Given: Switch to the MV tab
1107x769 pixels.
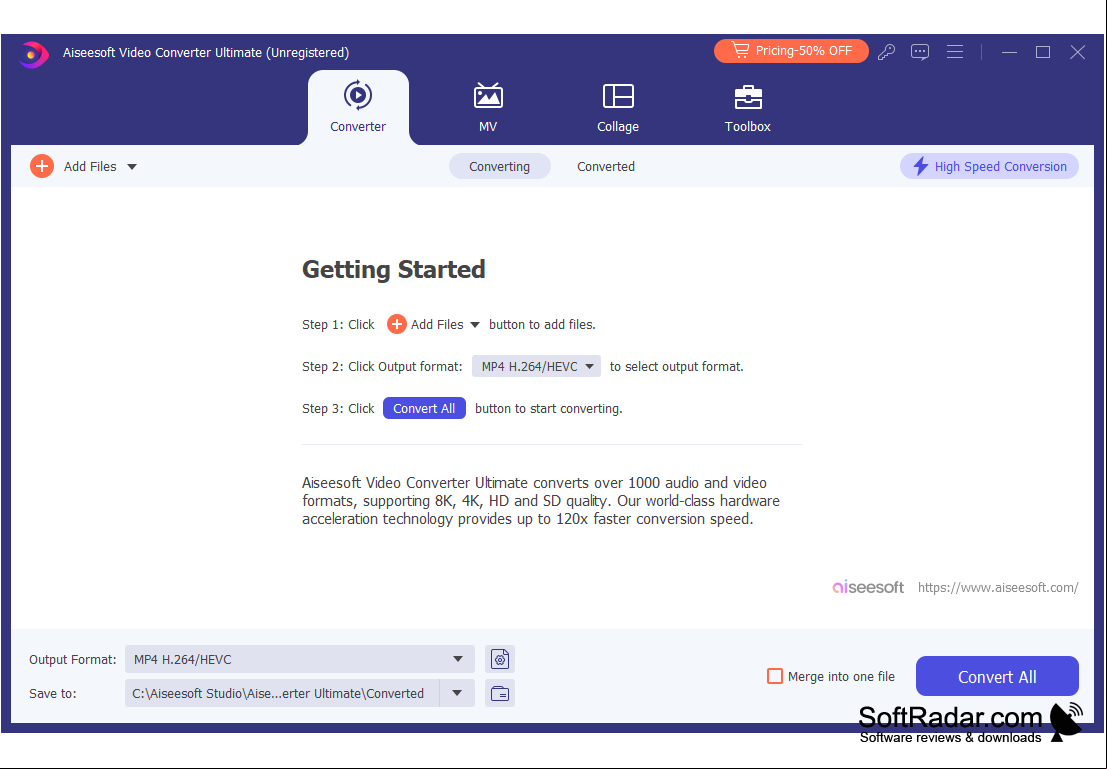Looking at the screenshot, I should (488, 107).
